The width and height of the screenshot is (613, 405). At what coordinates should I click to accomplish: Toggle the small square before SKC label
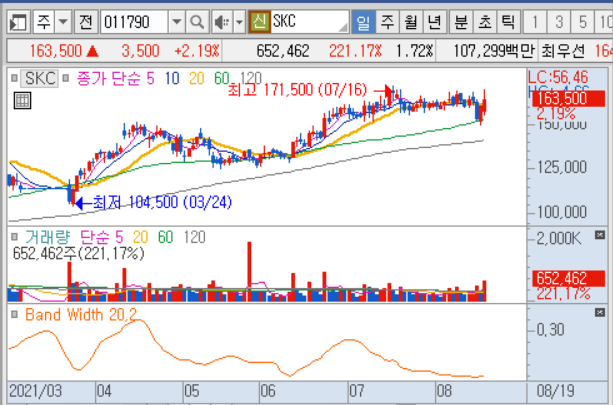pos(14,78)
